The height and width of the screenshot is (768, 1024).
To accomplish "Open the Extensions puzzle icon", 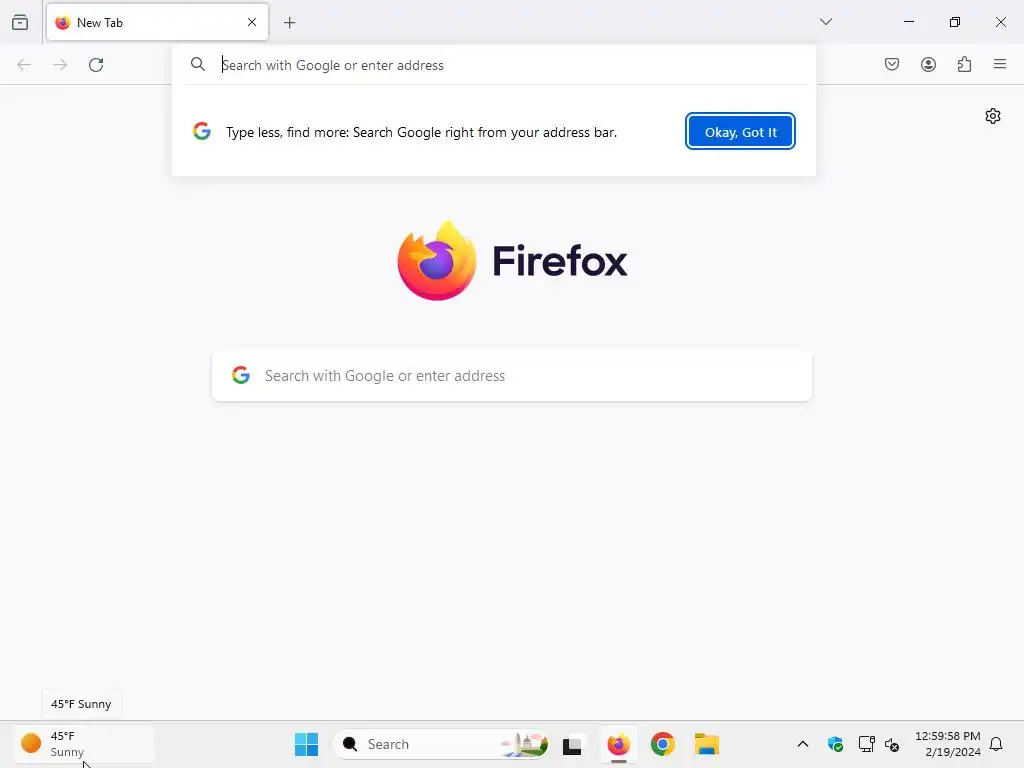I will [x=965, y=64].
